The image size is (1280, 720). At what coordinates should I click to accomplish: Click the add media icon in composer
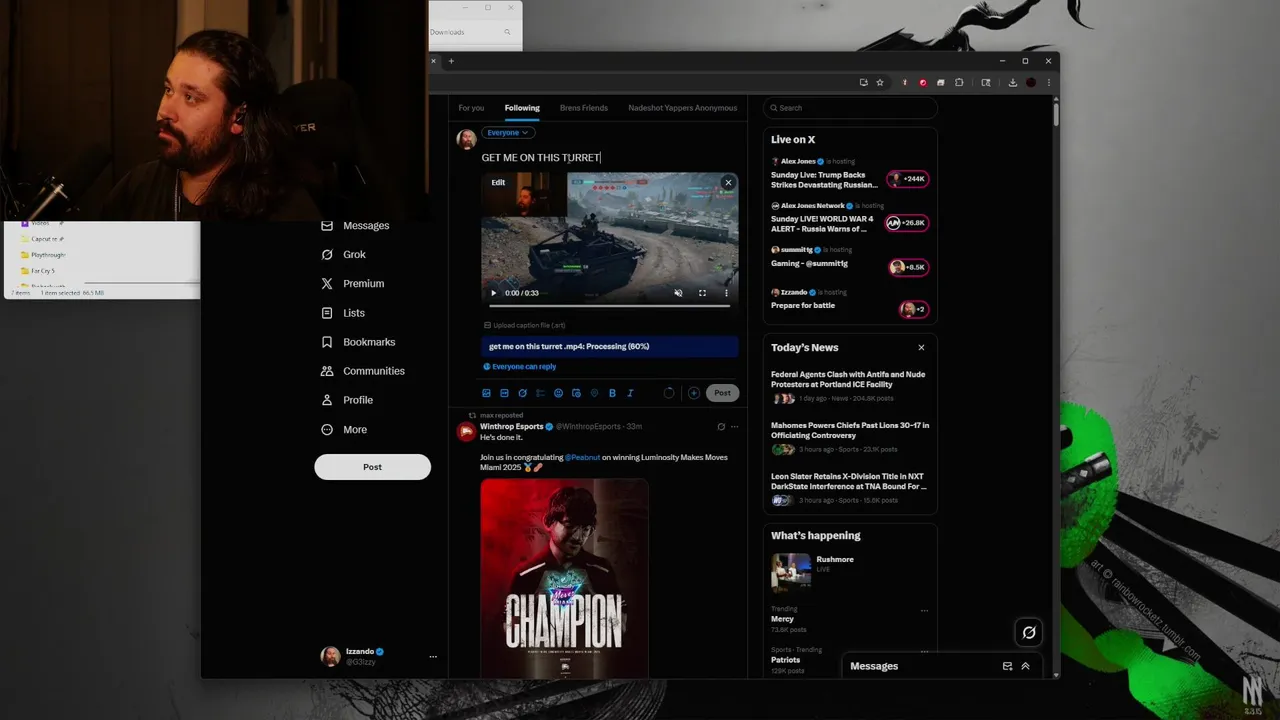(487, 393)
